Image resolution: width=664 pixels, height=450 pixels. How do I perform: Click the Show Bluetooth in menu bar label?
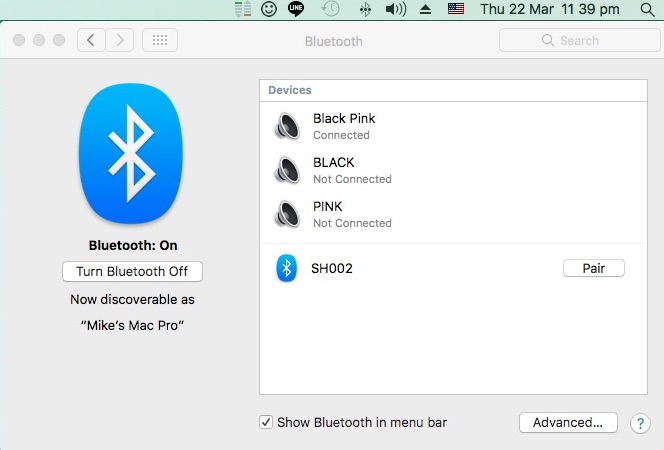click(362, 422)
